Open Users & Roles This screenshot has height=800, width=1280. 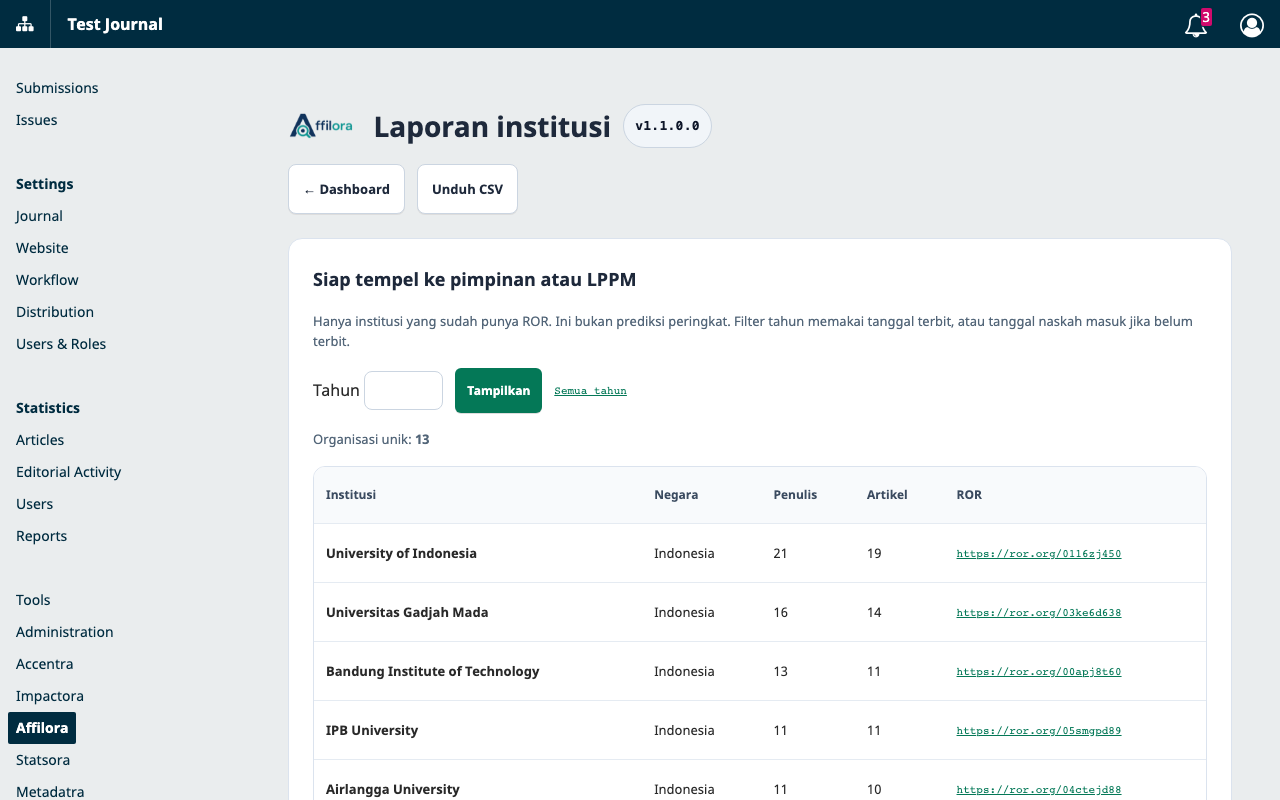(x=61, y=344)
